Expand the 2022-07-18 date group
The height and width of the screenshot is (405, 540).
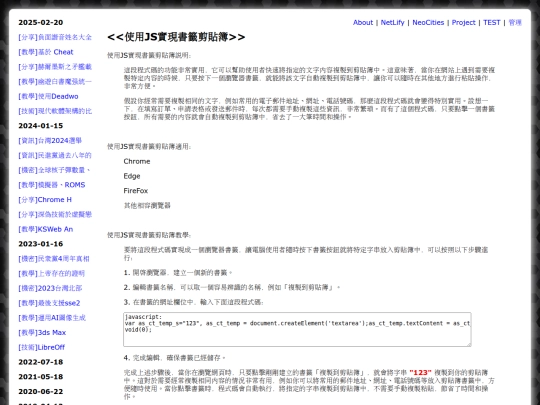pyautogui.click(x=41, y=362)
